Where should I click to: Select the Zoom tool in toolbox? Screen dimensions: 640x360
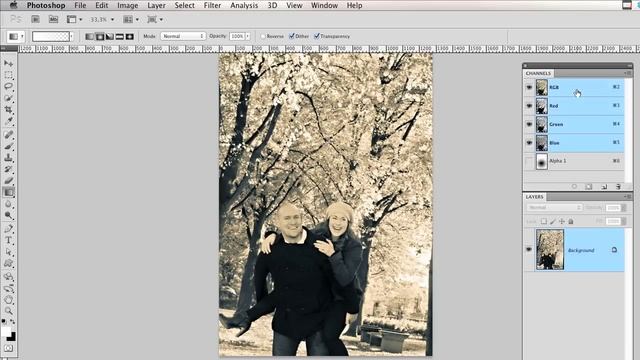(9, 311)
